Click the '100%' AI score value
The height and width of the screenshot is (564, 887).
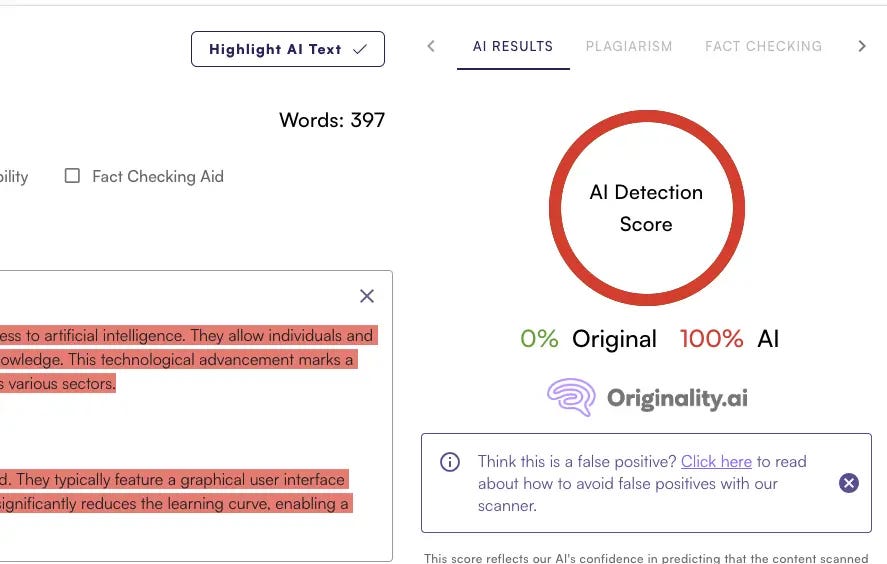[711, 339]
